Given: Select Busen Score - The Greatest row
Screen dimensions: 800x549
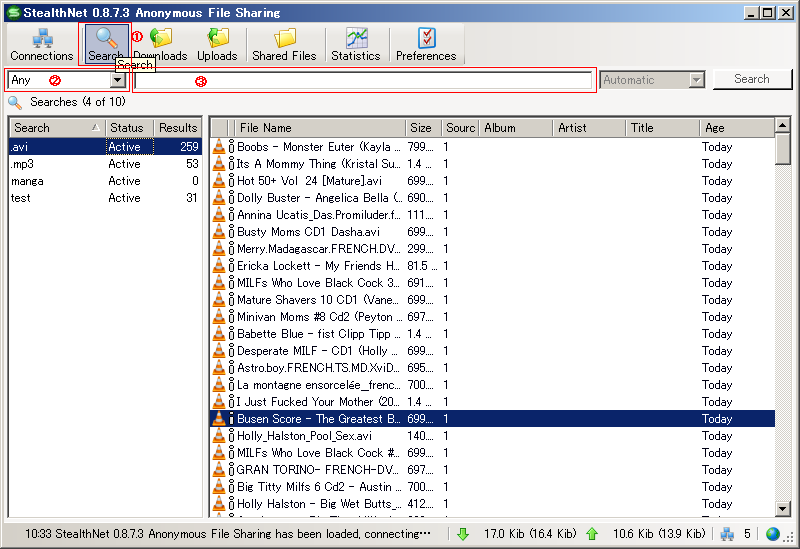Looking at the screenshot, I should point(493,419).
